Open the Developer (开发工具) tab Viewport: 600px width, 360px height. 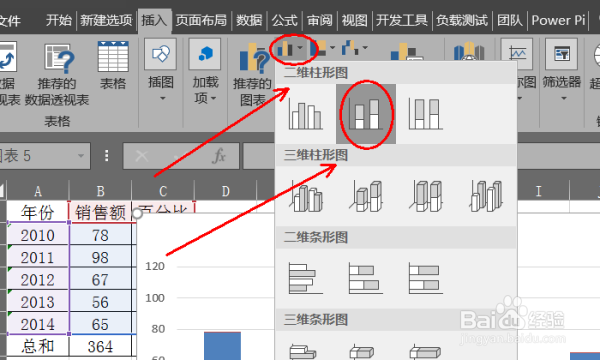coord(401,20)
